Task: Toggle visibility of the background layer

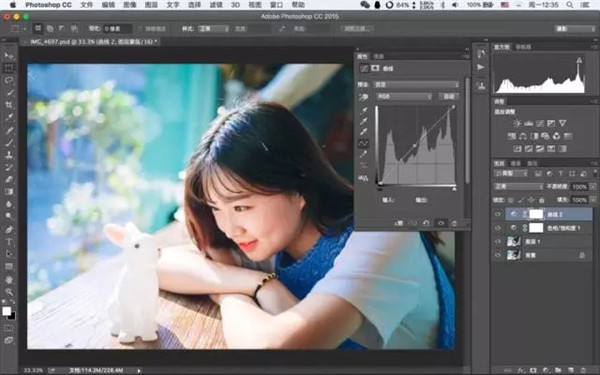Action: (497, 255)
